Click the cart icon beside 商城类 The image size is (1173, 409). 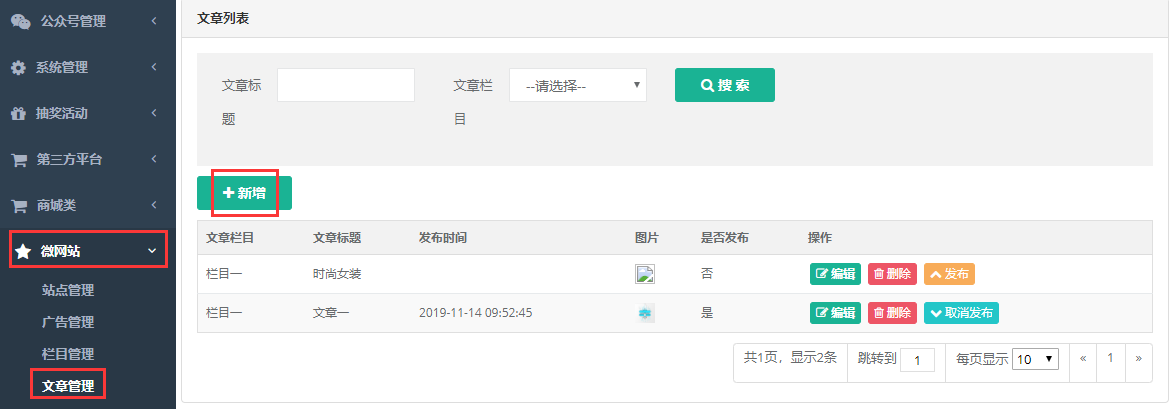19,205
